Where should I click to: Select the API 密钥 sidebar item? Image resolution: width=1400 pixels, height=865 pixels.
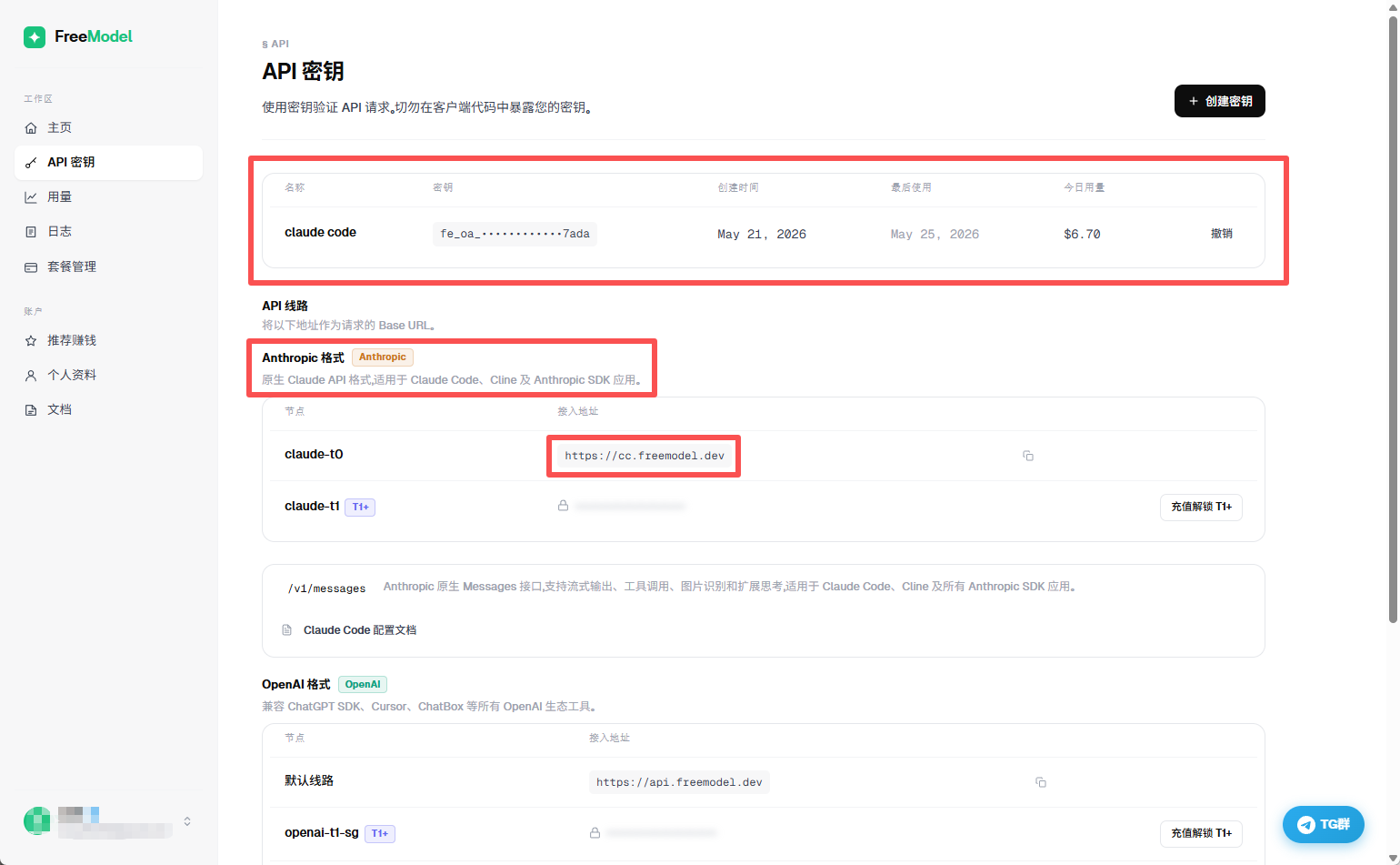click(108, 162)
